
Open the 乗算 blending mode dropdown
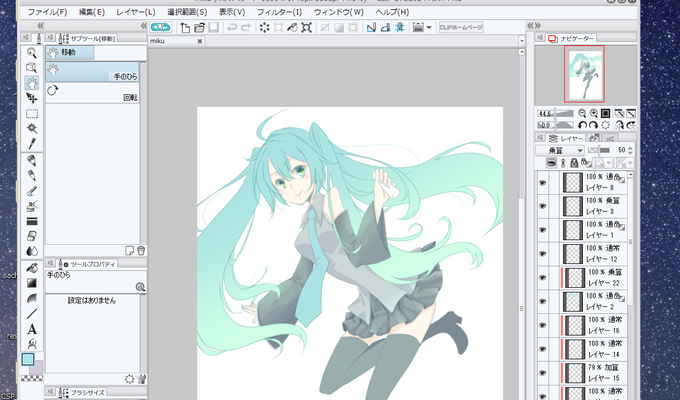pyautogui.click(x=560, y=151)
